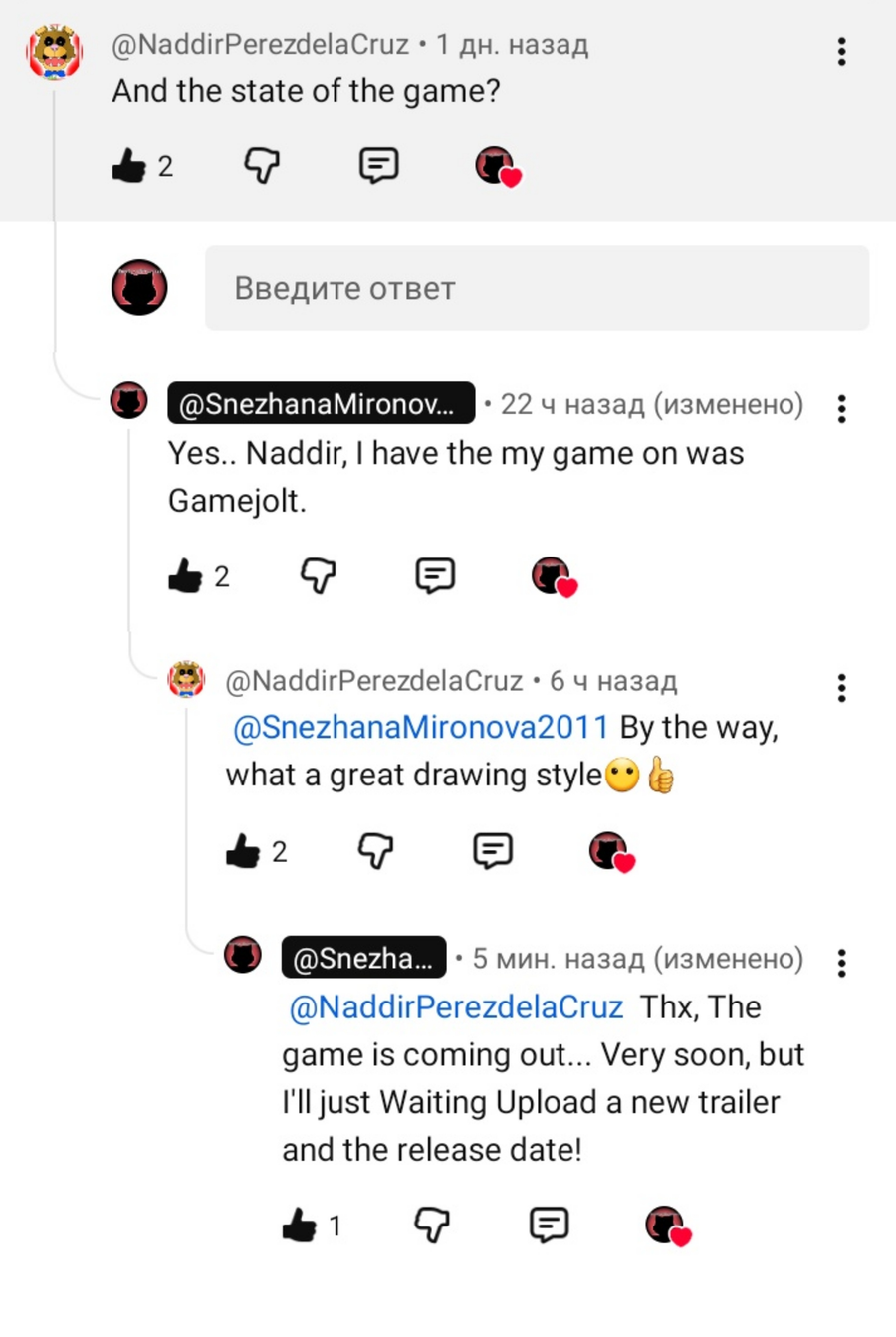Like the "Yes.. Naddir" Gamejolt reply
This screenshot has height=1337, width=896.
[x=186, y=576]
